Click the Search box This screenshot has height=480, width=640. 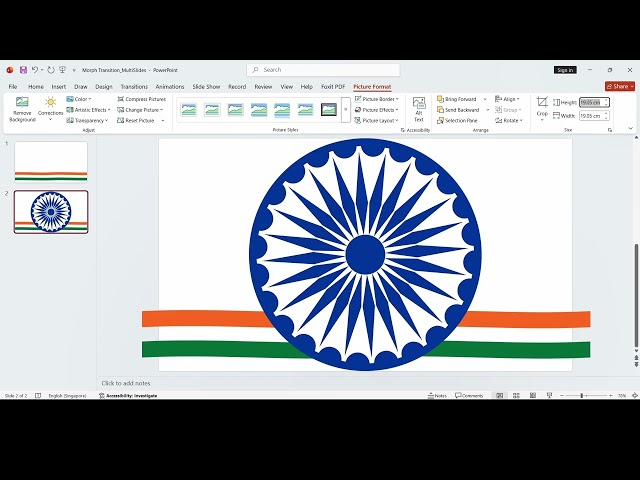(x=323, y=70)
